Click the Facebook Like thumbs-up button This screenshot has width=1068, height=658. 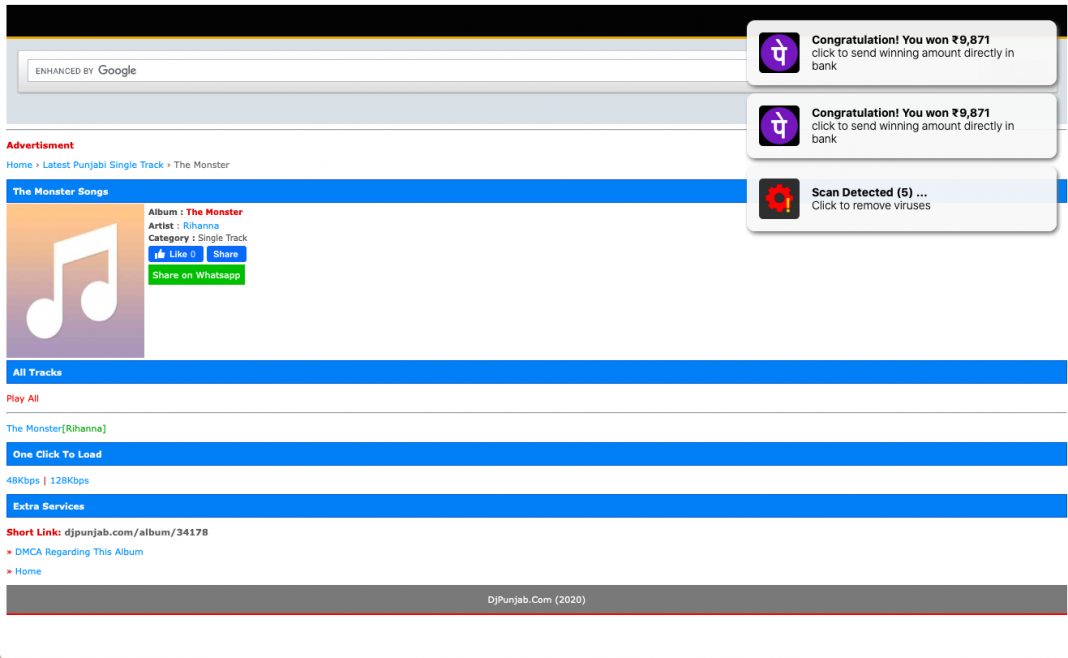click(175, 254)
